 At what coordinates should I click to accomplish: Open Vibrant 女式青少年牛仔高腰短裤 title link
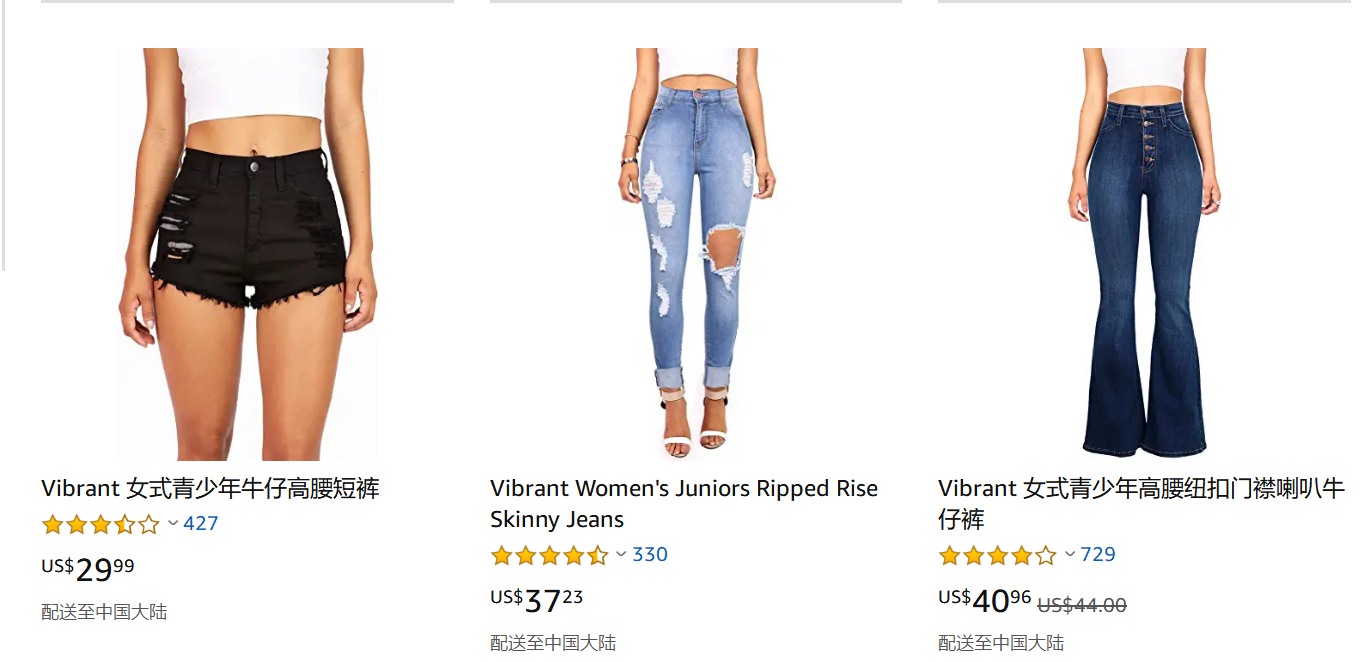point(210,489)
